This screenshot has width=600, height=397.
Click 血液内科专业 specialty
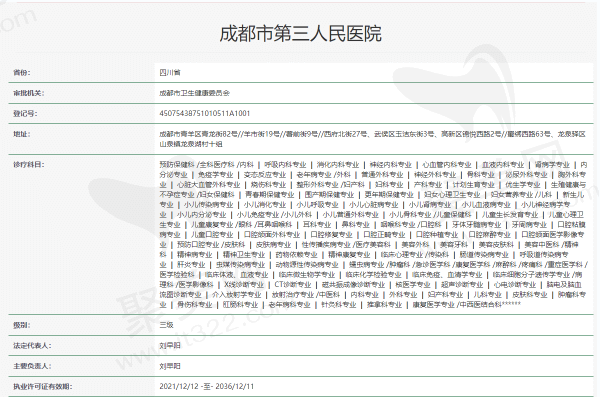click(x=503, y=165)
